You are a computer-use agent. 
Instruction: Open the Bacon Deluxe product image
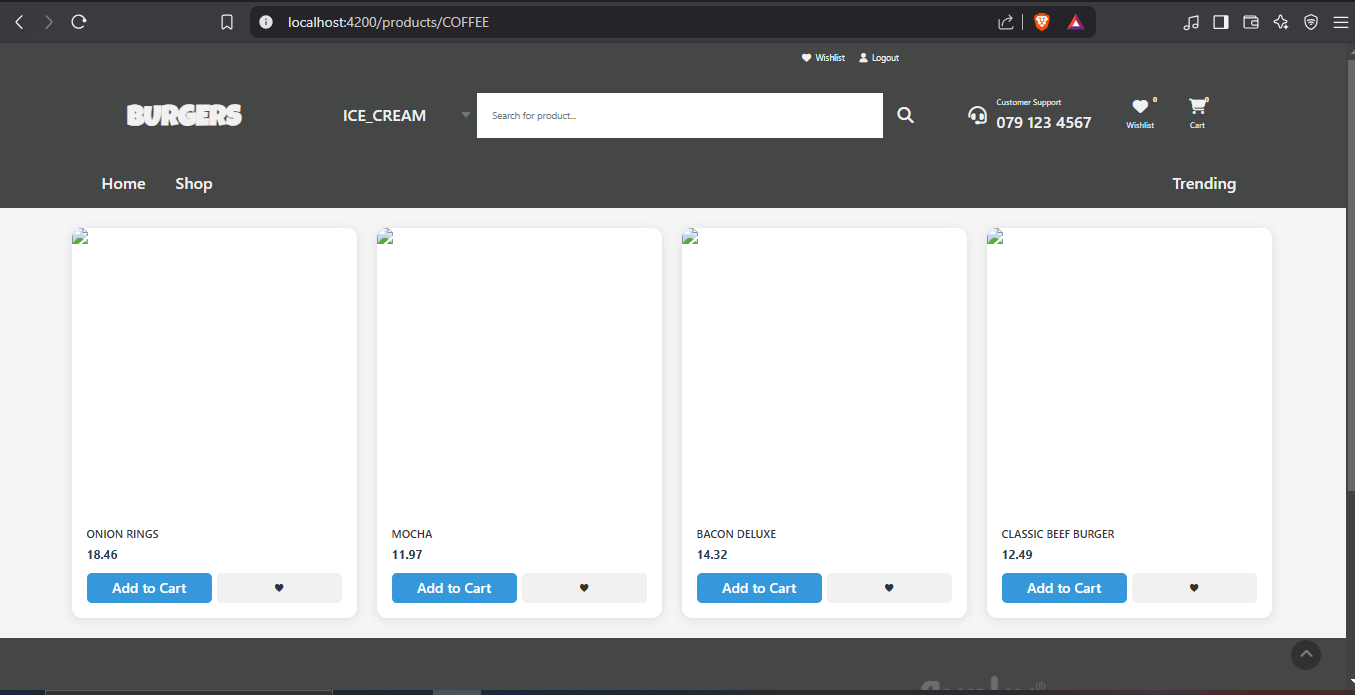coord(824,370)
